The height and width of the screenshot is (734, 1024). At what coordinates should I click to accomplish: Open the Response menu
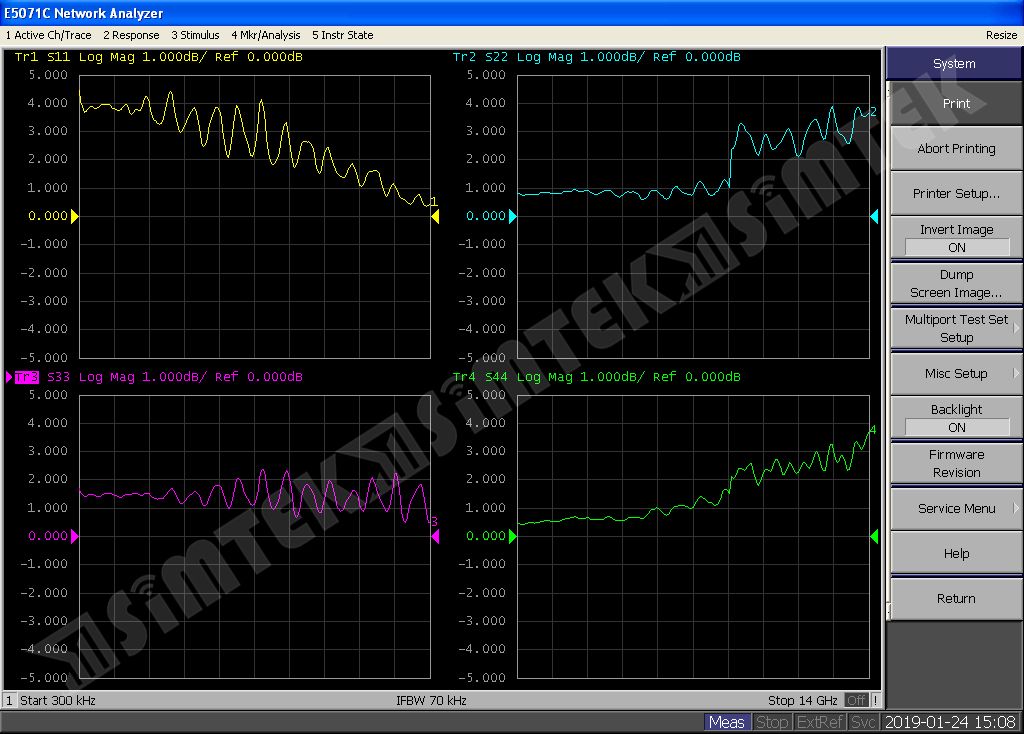pyautogui.click(x=131, y=35)
